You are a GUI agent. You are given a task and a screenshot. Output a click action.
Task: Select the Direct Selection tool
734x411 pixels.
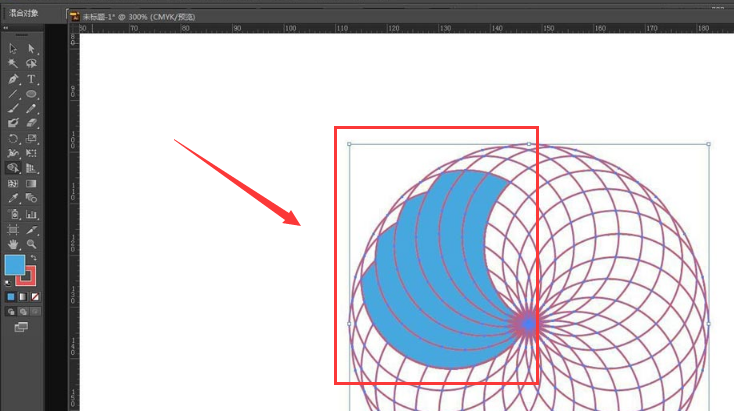click(31, 49)
